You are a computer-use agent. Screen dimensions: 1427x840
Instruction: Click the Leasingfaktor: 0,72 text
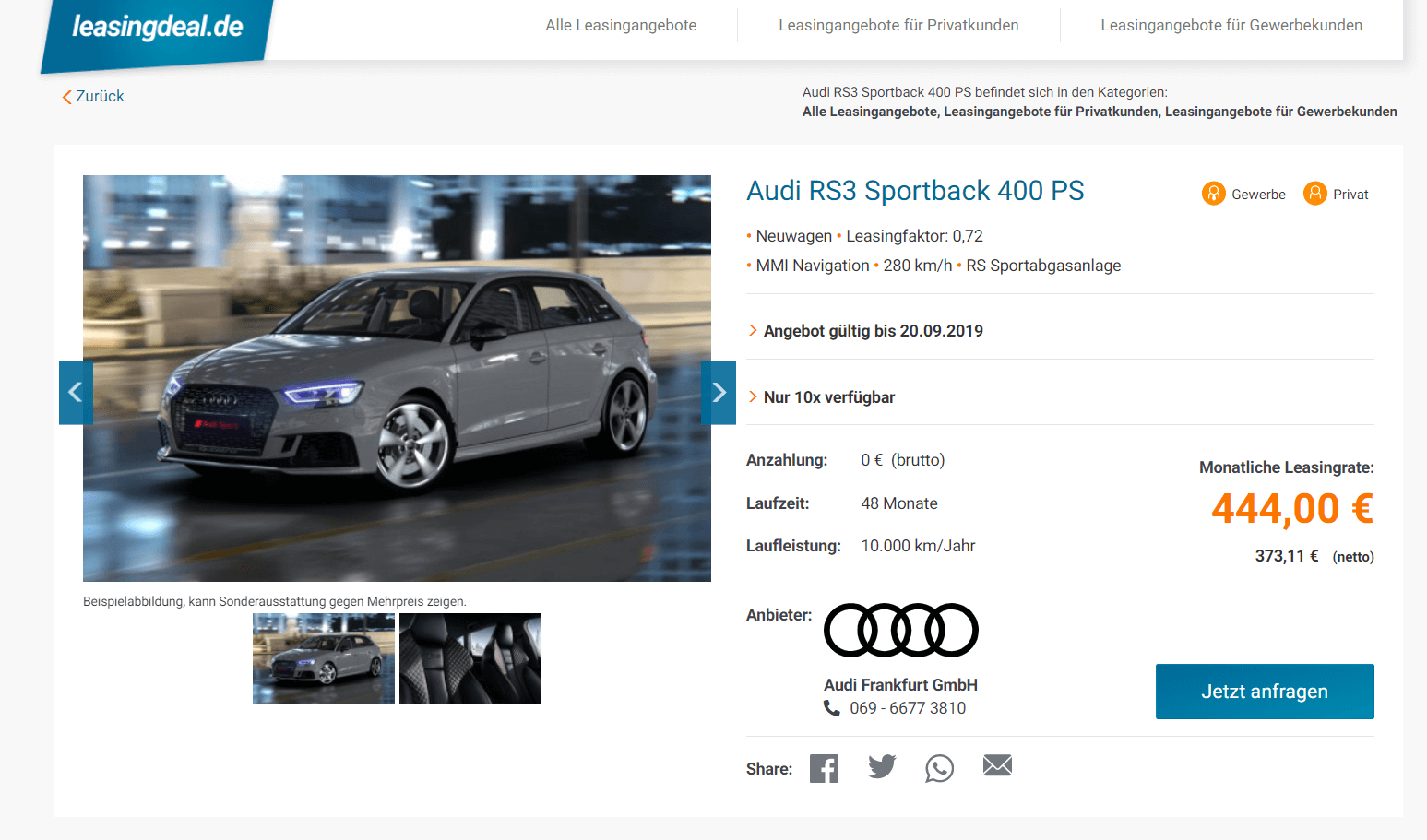click(x=914, y=236)
